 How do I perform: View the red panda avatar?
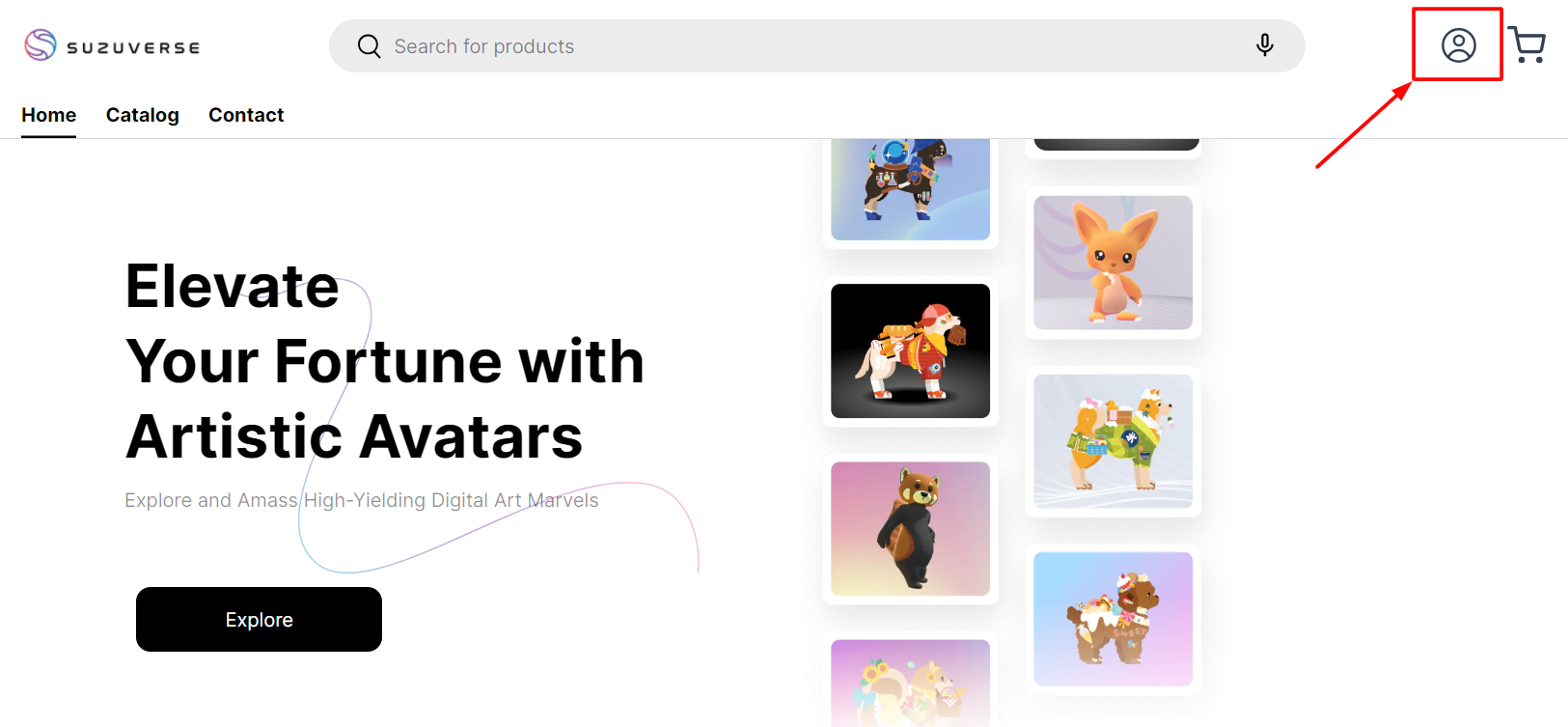[x=910, y=528]
